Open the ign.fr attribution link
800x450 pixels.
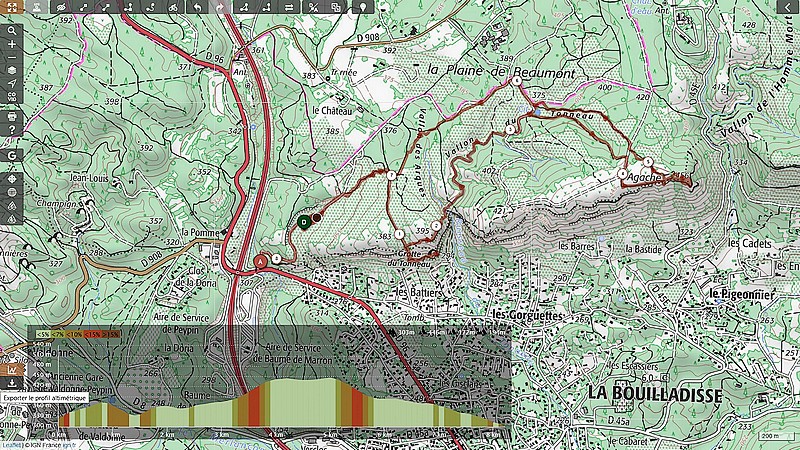pyautogui.click(x=69, y=445)
